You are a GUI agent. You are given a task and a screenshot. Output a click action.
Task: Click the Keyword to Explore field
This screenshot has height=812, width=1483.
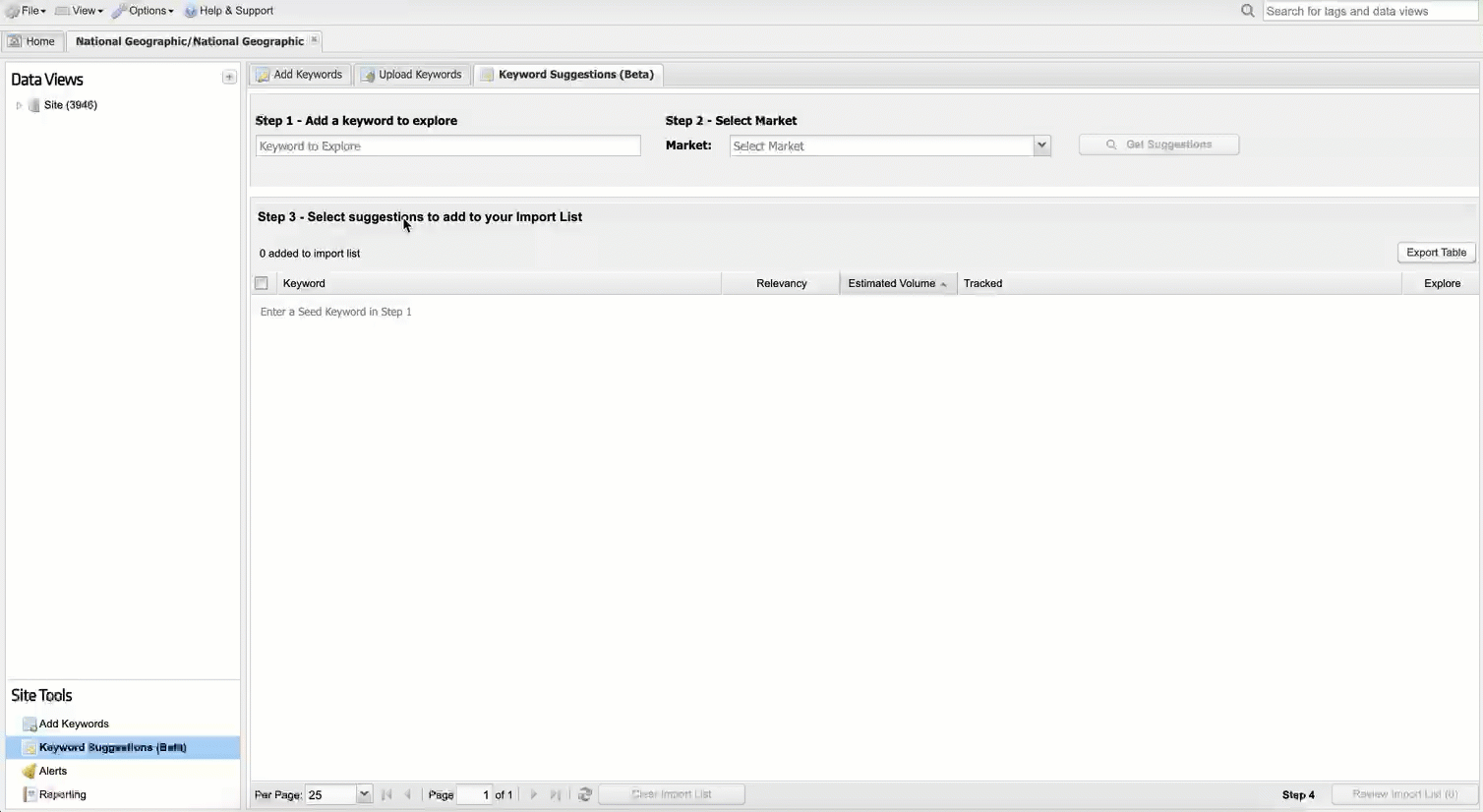(447, 146)
